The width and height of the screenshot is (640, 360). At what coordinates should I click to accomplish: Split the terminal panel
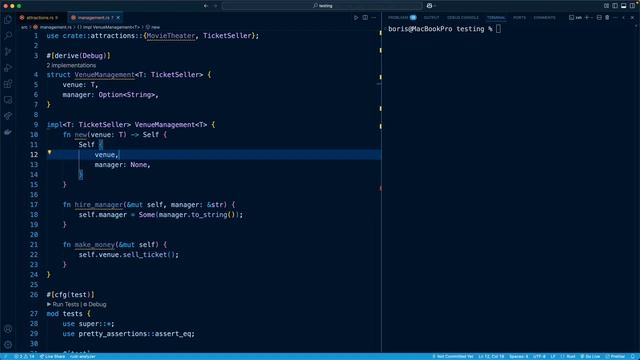[x=599, y=18]
